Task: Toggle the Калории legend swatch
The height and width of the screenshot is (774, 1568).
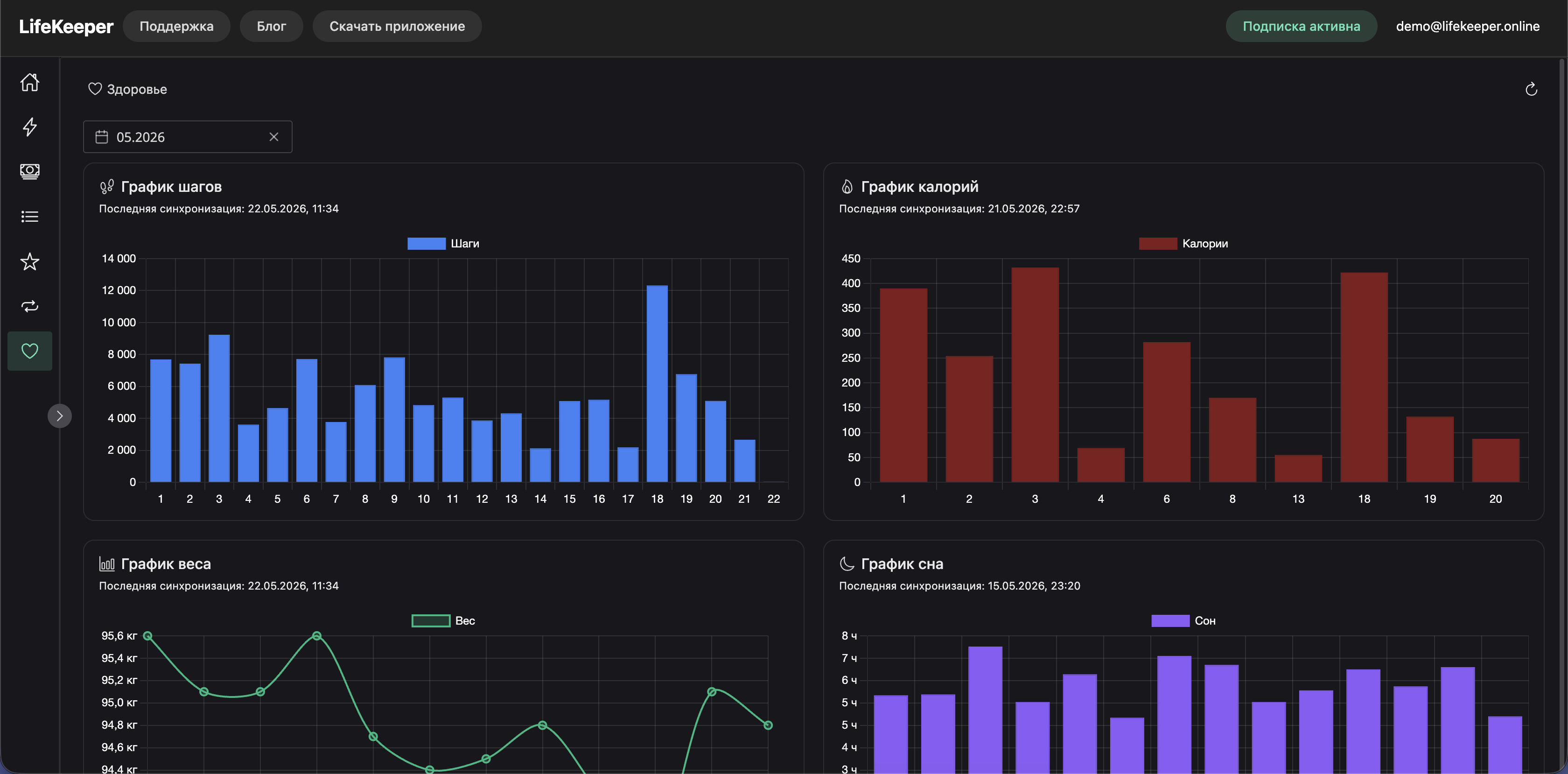Action: pyautogui.click(x=1158, y=244)
